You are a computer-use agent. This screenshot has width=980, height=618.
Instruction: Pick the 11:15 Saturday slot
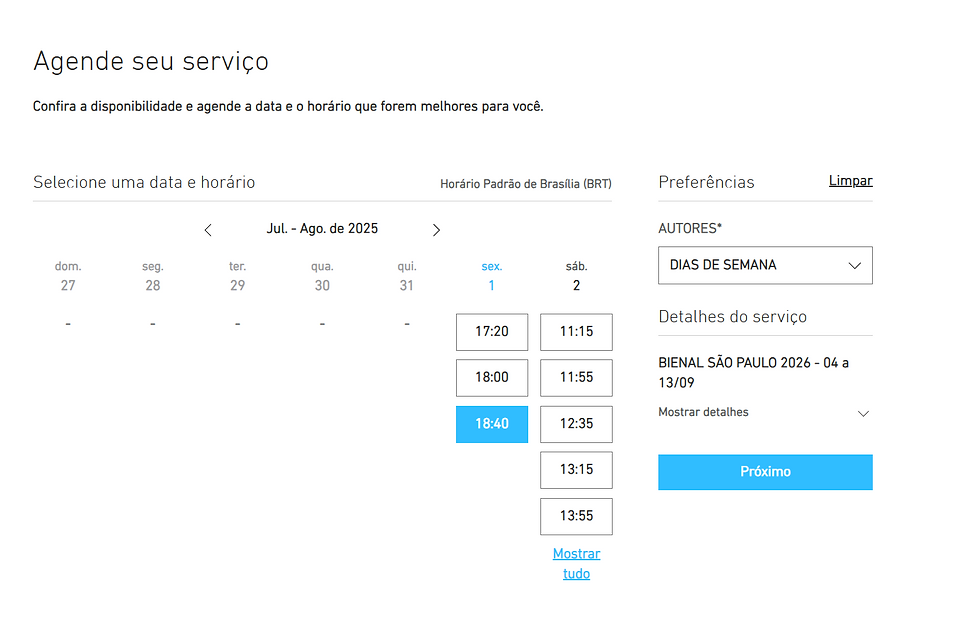[x=576, y=332]
